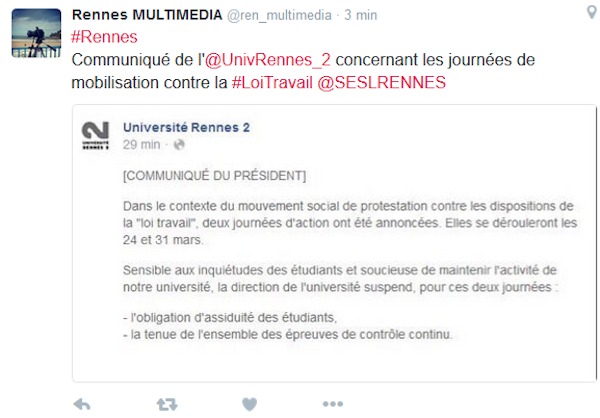The height and width of the screenshot is (418, 600).
Task: Click the globe public visibility icon
Action: point(179,145)
